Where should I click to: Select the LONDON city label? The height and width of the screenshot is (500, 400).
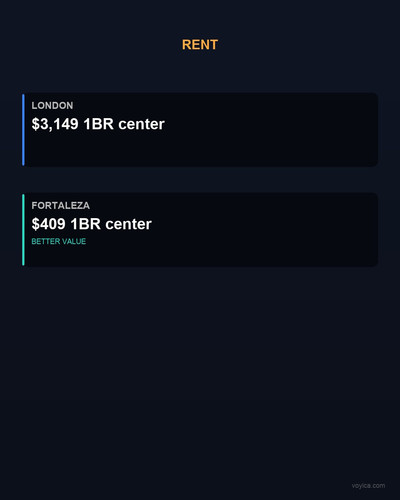click(52, 106)
